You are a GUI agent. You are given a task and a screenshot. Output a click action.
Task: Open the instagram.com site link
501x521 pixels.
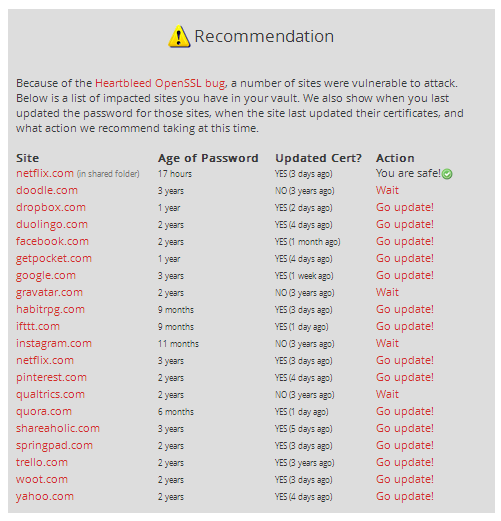point(54,343)
